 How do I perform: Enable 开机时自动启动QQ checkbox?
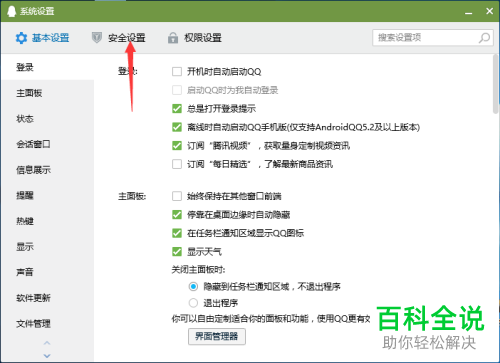[x=177, y=72]
